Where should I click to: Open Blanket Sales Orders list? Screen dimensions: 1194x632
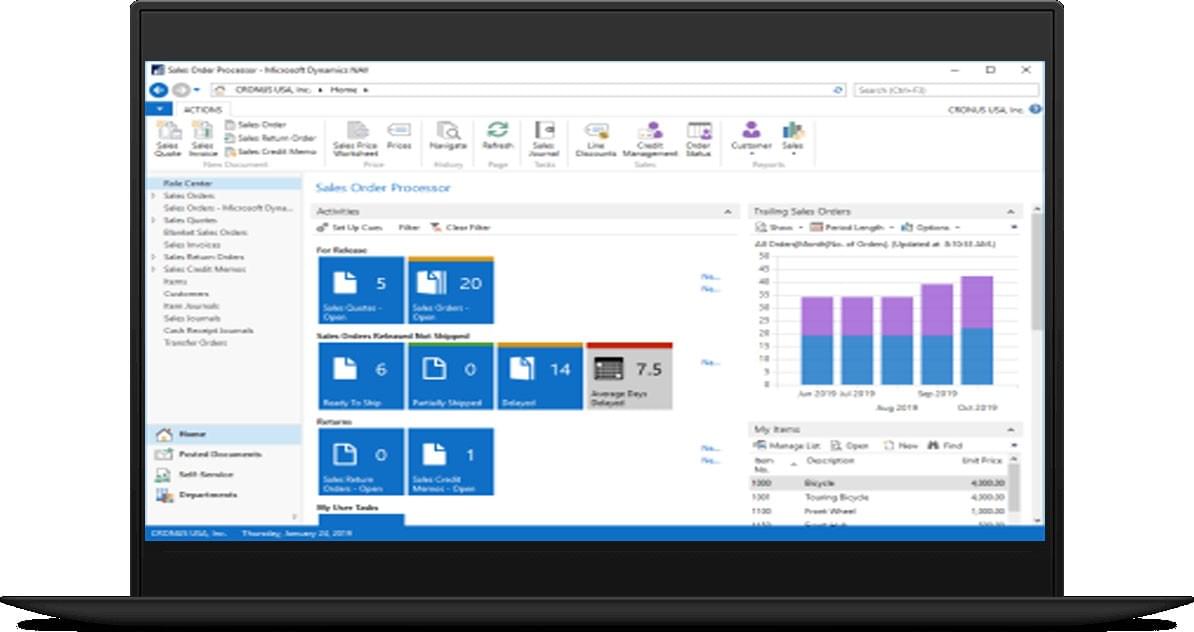pyautogui.click(x=206, y=232)
